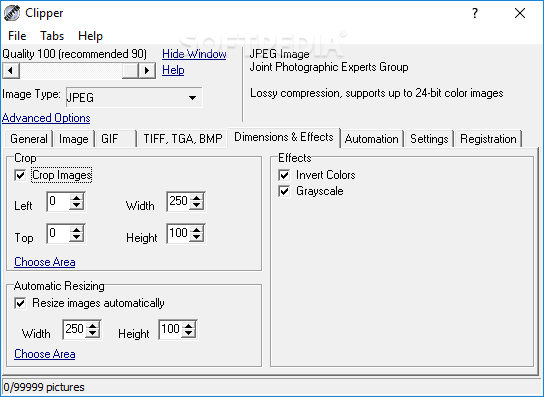The image size is (544, 397).
Task: Click the 0/99999 pictures status text
Action: click(44, 387)
